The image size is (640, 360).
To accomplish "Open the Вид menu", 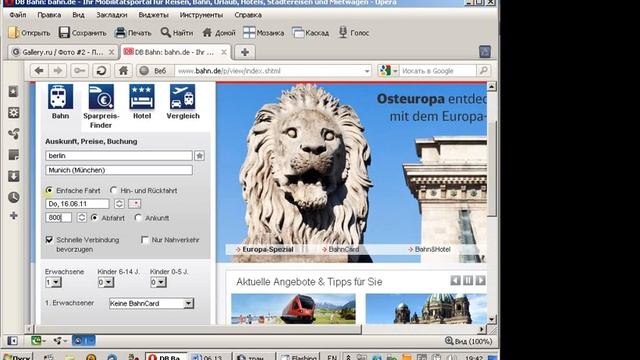I will tap(78, 15).
